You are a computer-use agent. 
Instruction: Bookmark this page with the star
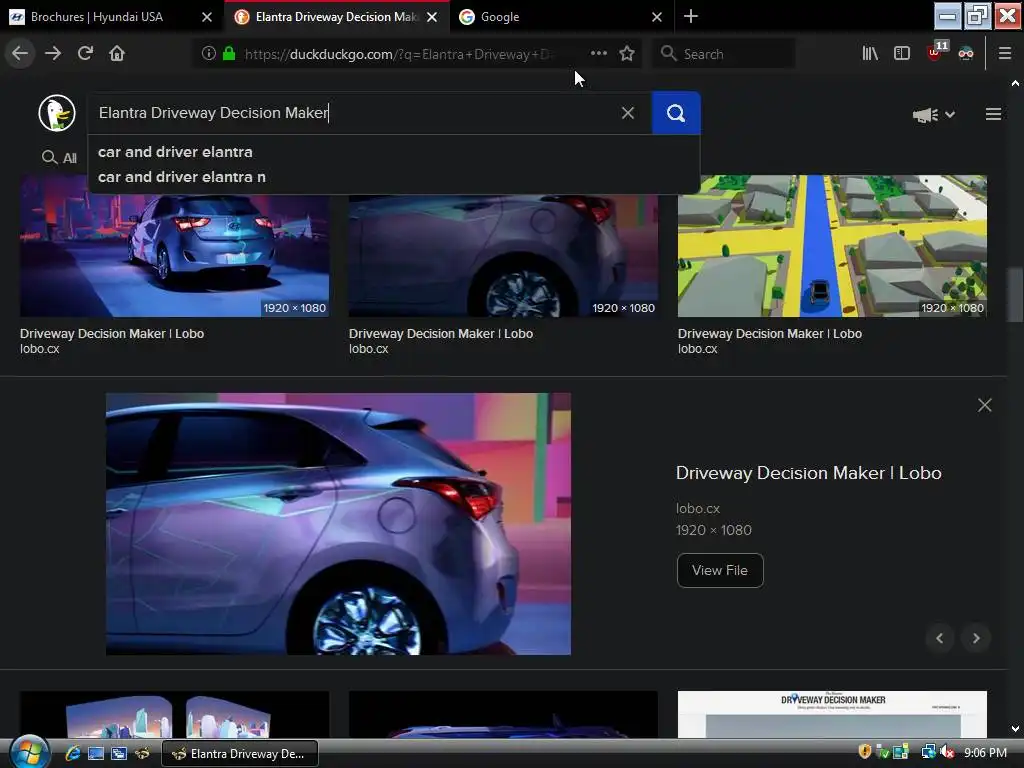(x=627, y=54)
